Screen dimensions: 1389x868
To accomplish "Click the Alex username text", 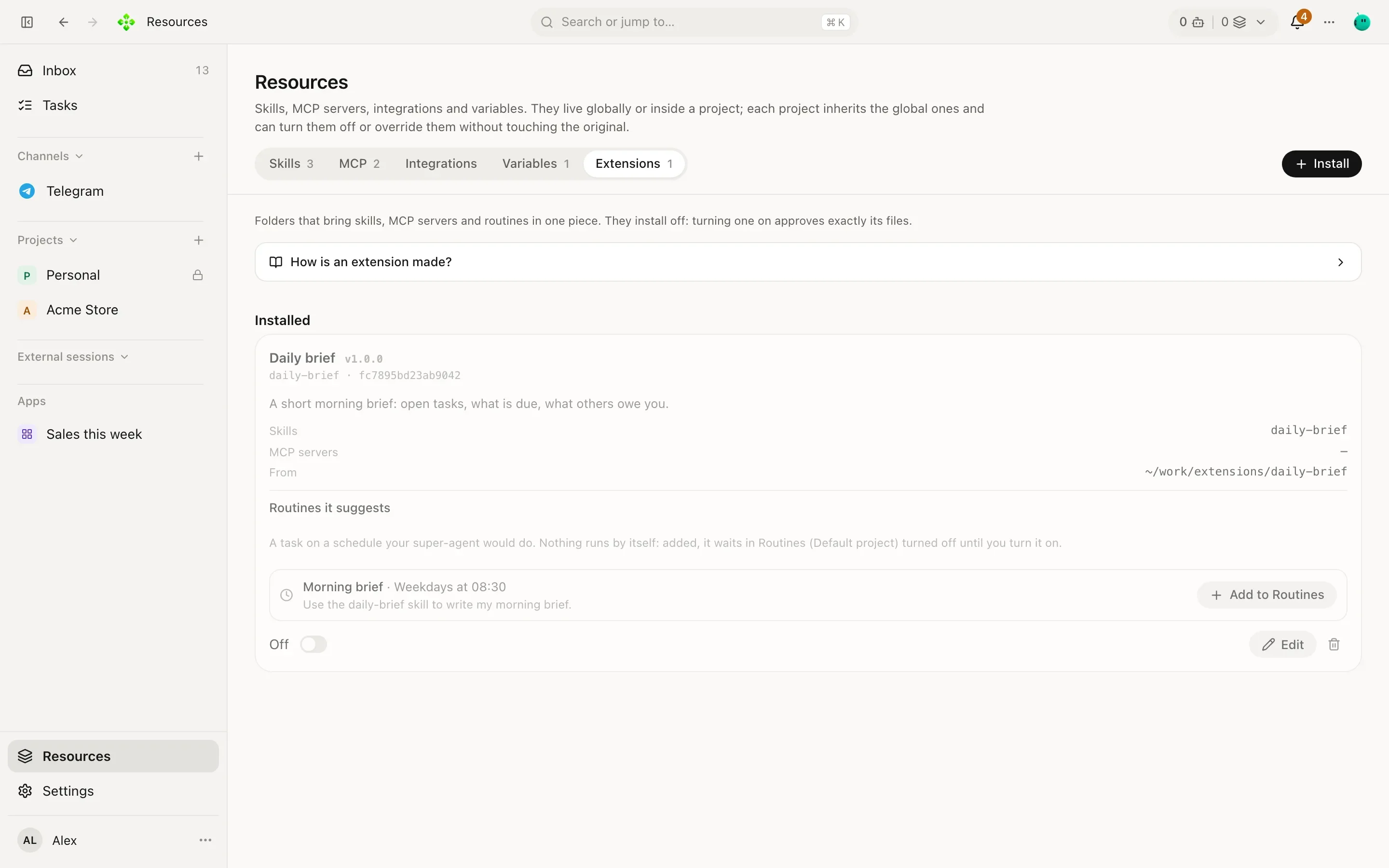I will [x=64, y=841].
